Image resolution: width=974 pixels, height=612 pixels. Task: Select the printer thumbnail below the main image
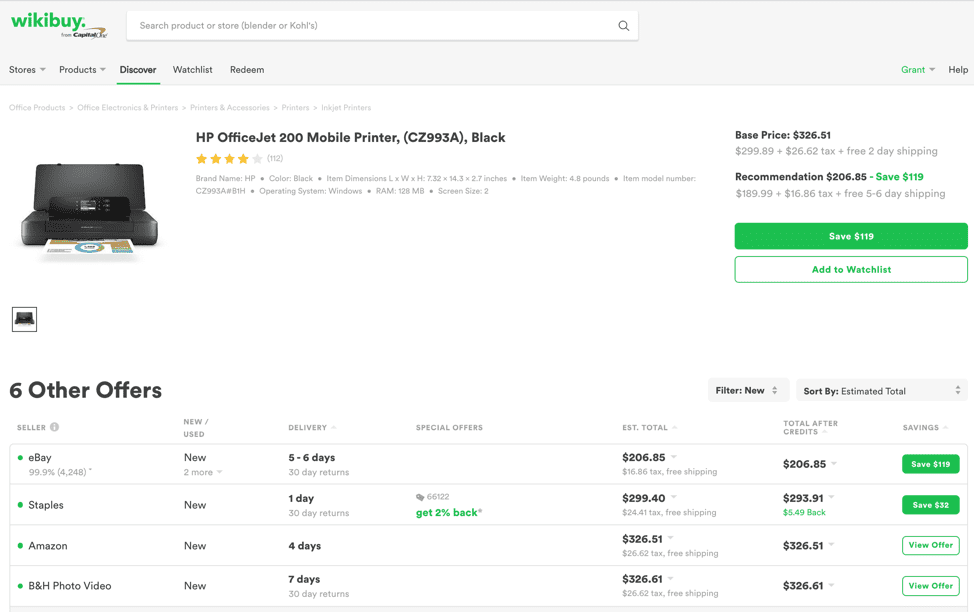[25, 319]
